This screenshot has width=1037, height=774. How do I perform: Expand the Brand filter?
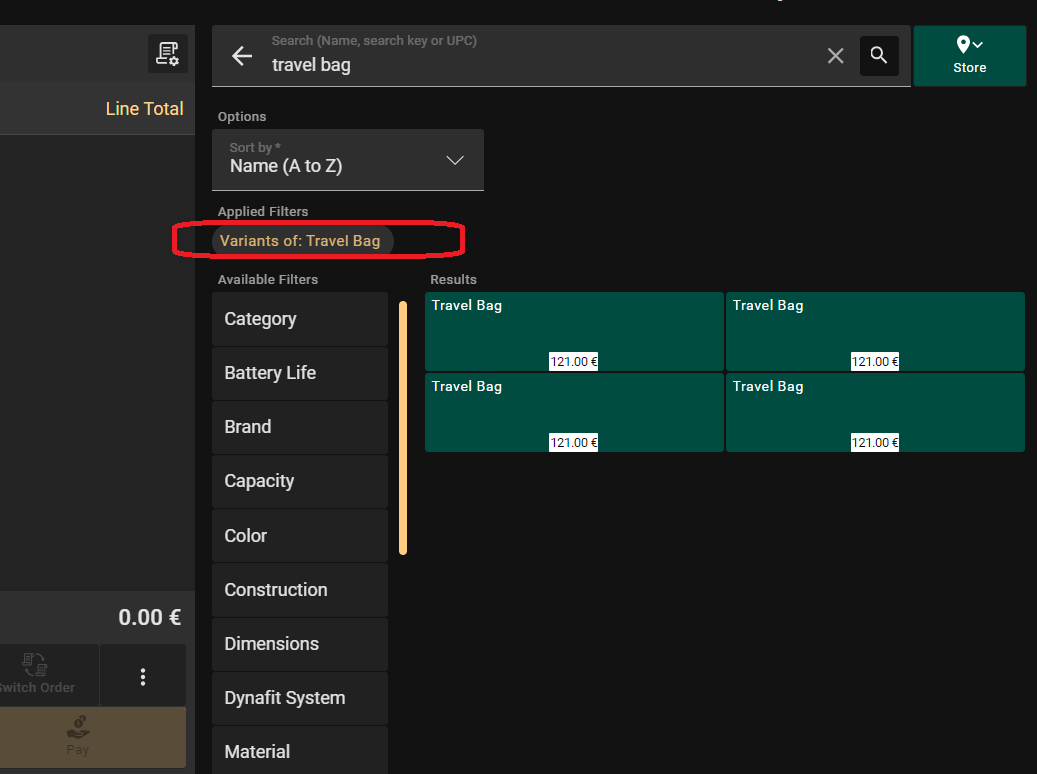(x=299, y=427)
